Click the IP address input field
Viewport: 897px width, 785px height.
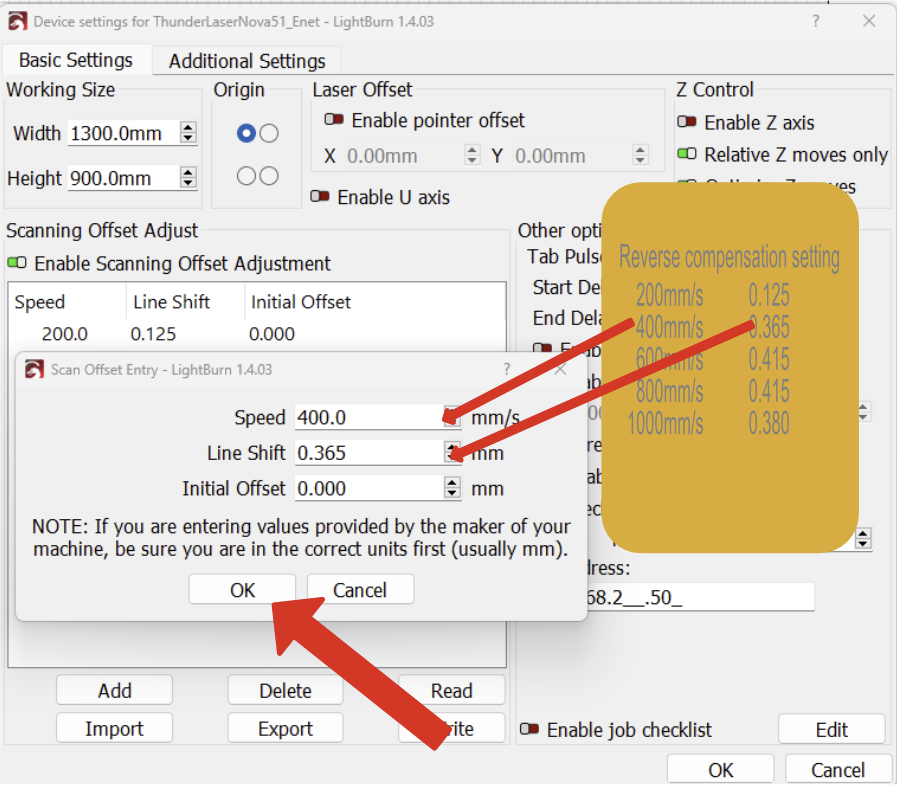click(700, 597)
